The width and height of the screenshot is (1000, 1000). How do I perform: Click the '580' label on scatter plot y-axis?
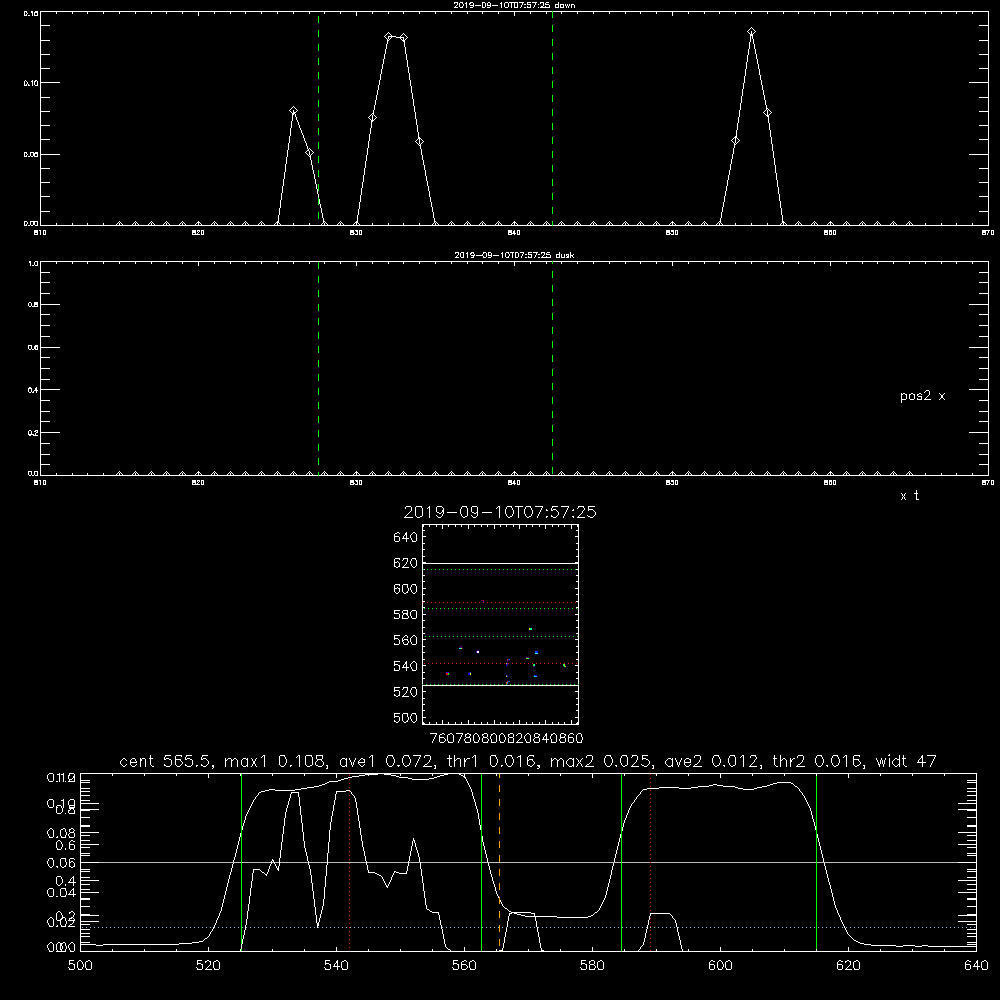[x=406, y=615]
